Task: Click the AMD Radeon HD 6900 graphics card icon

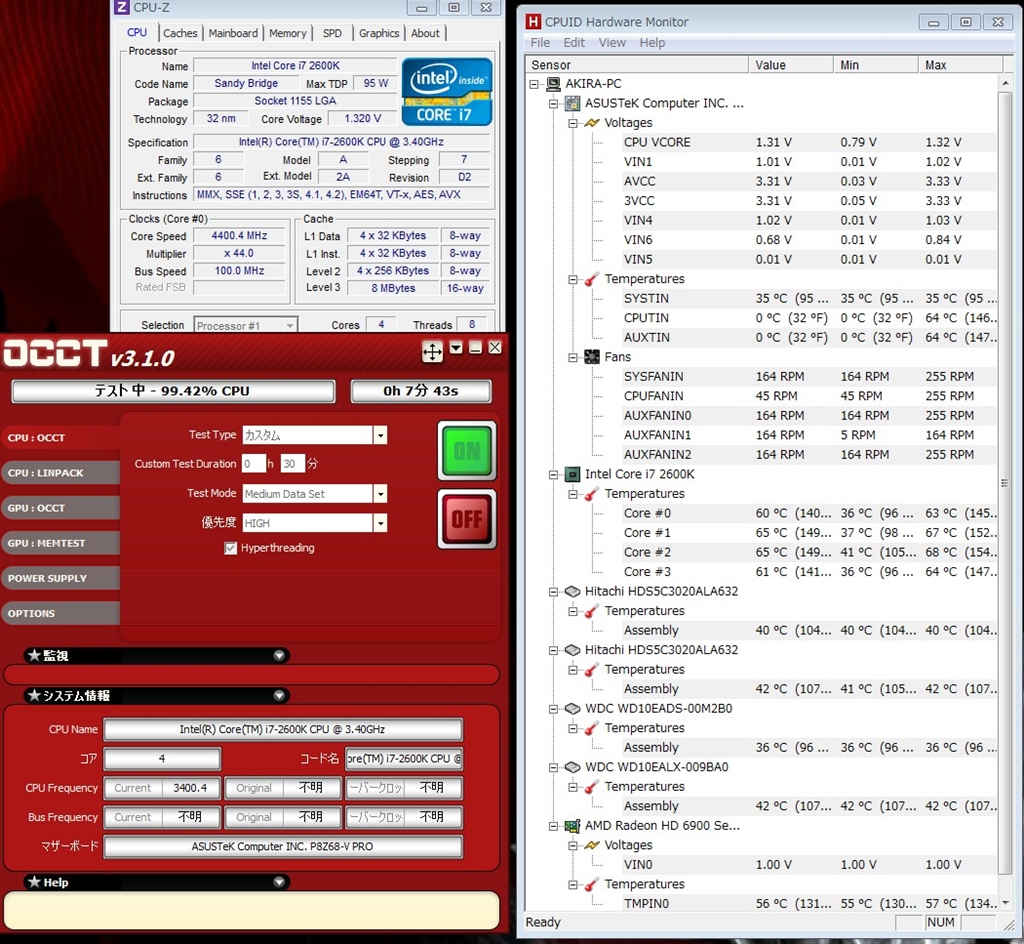Action: coord(573,826)
